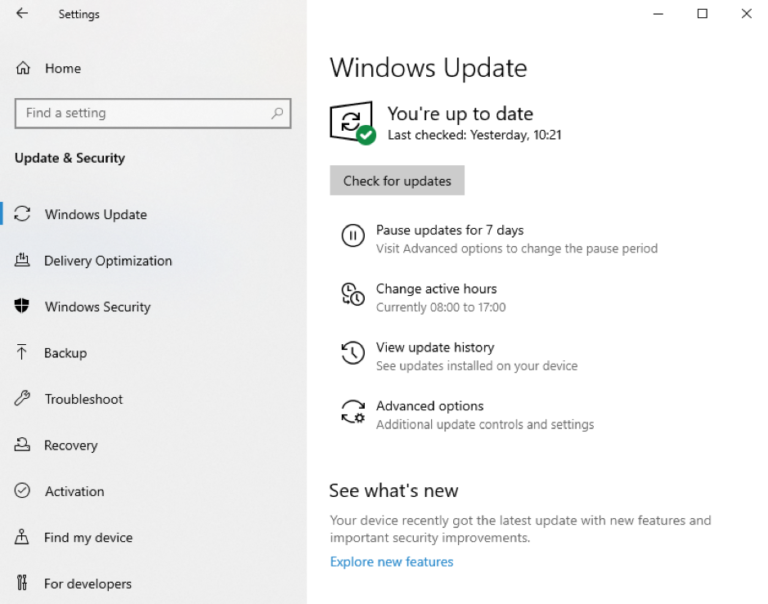
Task: Open the Home settings page
Action: click(63, 68)
